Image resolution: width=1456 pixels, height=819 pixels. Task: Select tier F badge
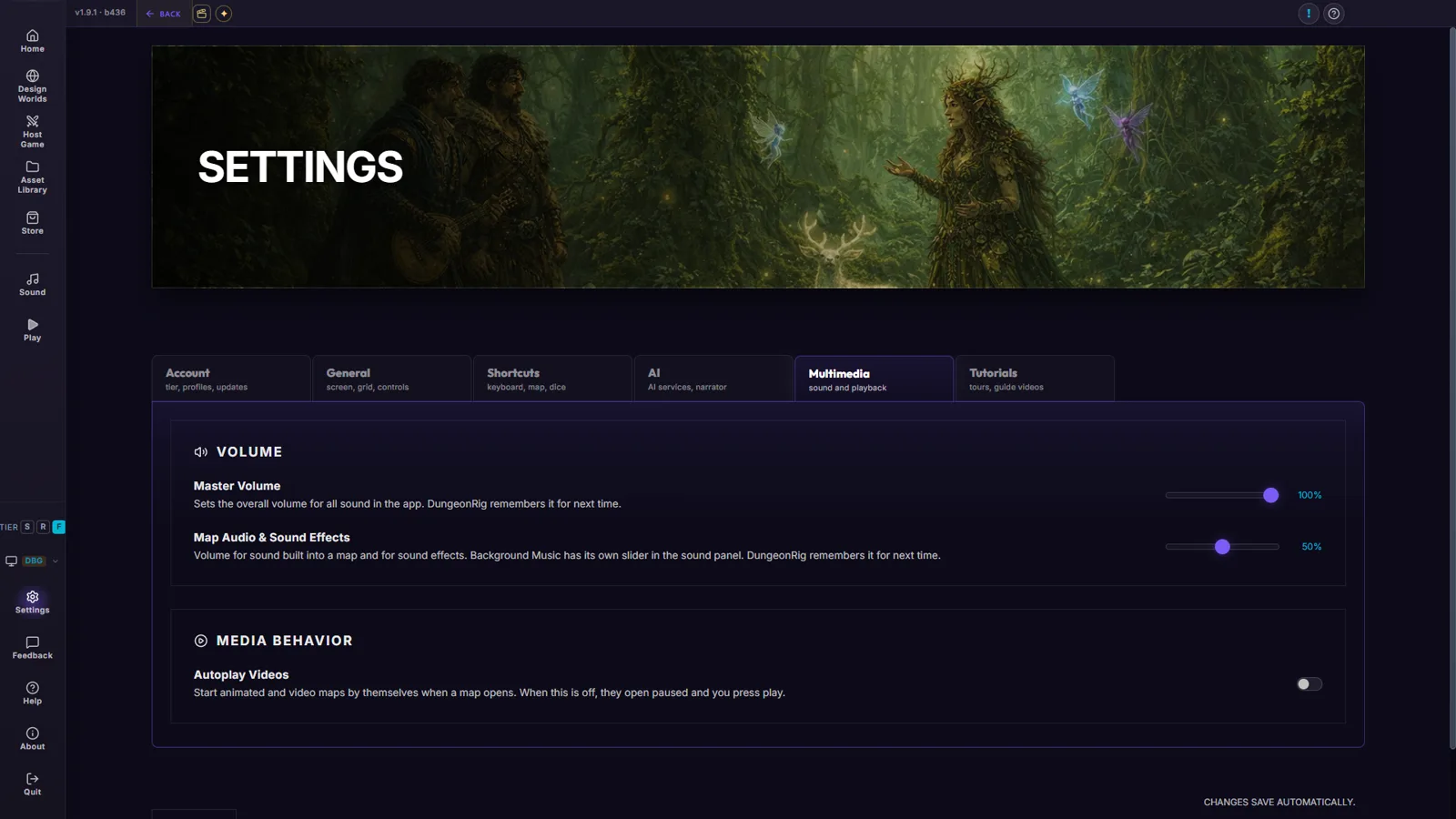coord(59,527)
